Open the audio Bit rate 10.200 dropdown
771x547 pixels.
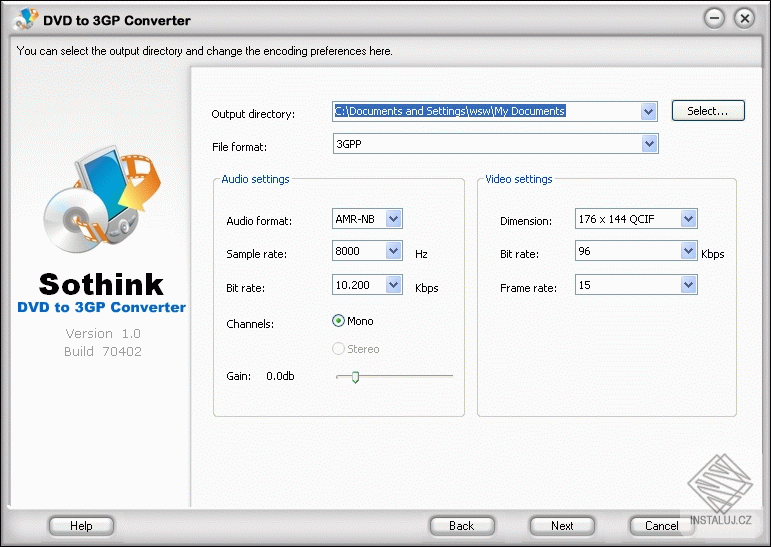click(393, 285)
